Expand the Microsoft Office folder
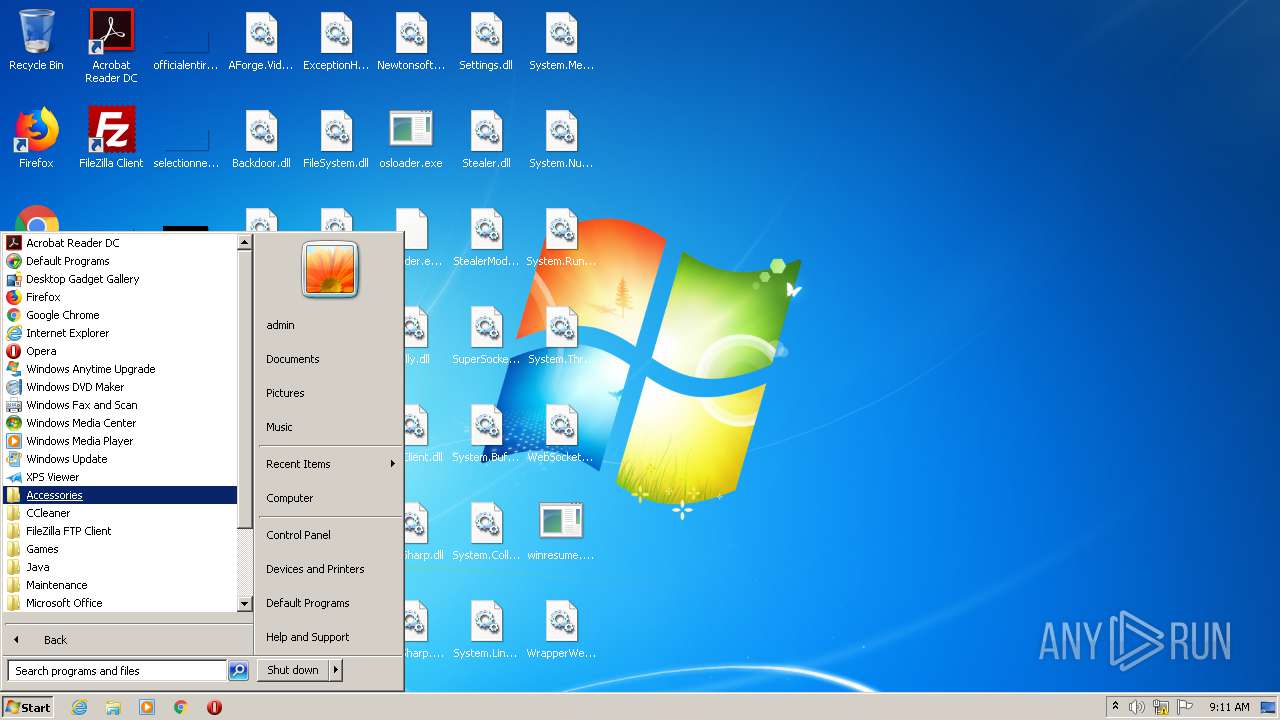1280x720 pixels. 120,603
